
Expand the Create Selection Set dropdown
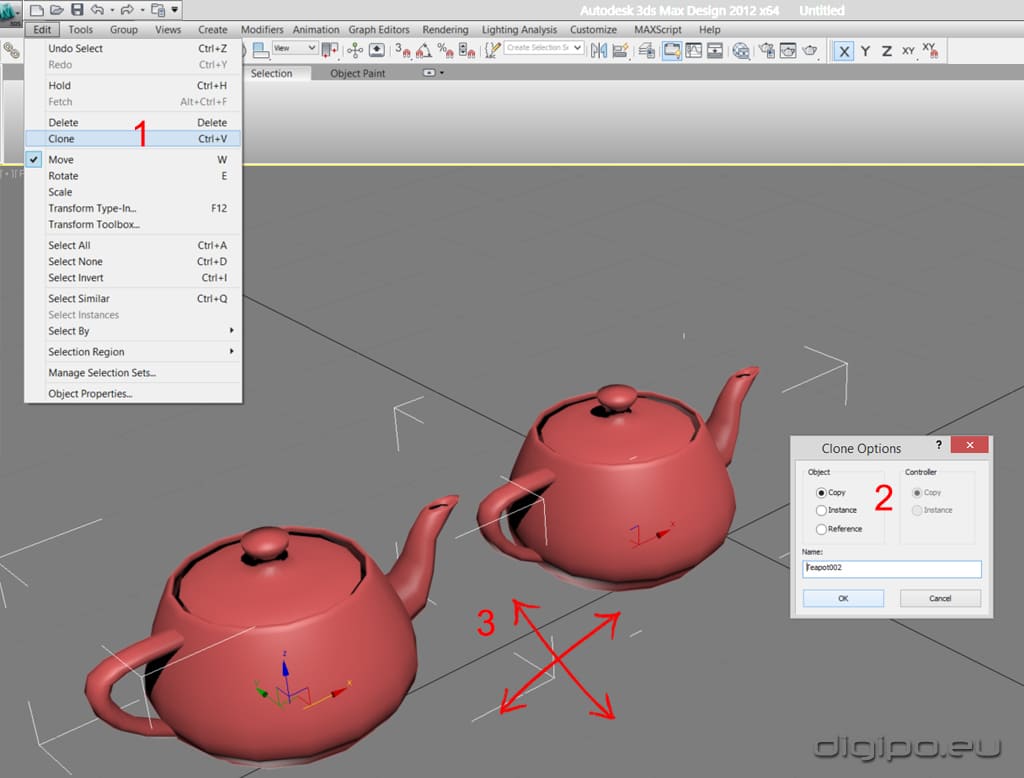coord(577,48)
